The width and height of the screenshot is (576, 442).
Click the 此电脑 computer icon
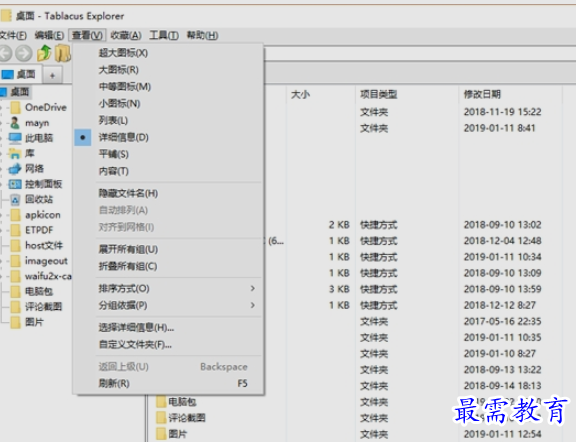tap(15, 138)
